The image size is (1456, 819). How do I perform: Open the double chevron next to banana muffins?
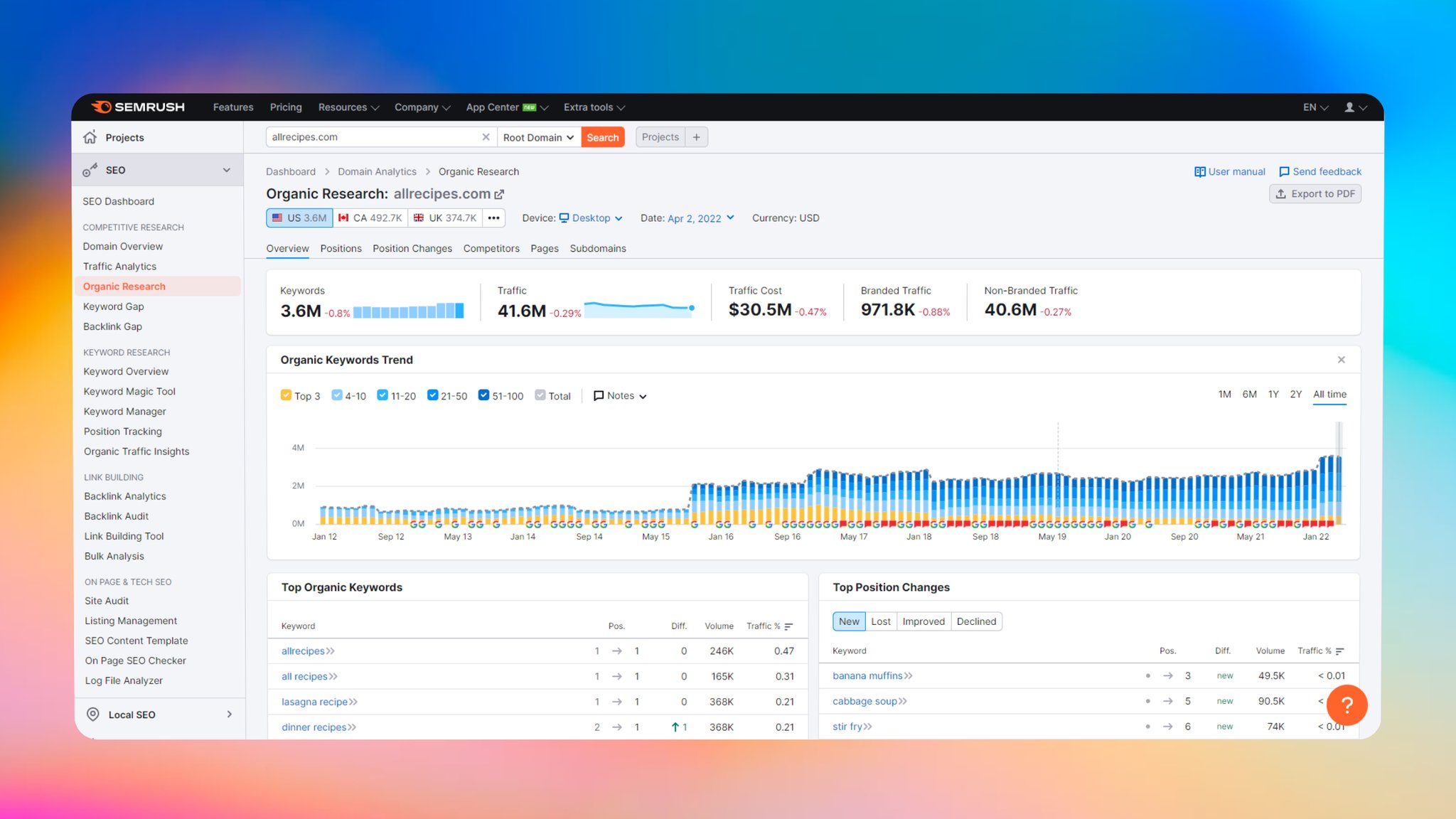pyautogui.click(x=909, y=676)
